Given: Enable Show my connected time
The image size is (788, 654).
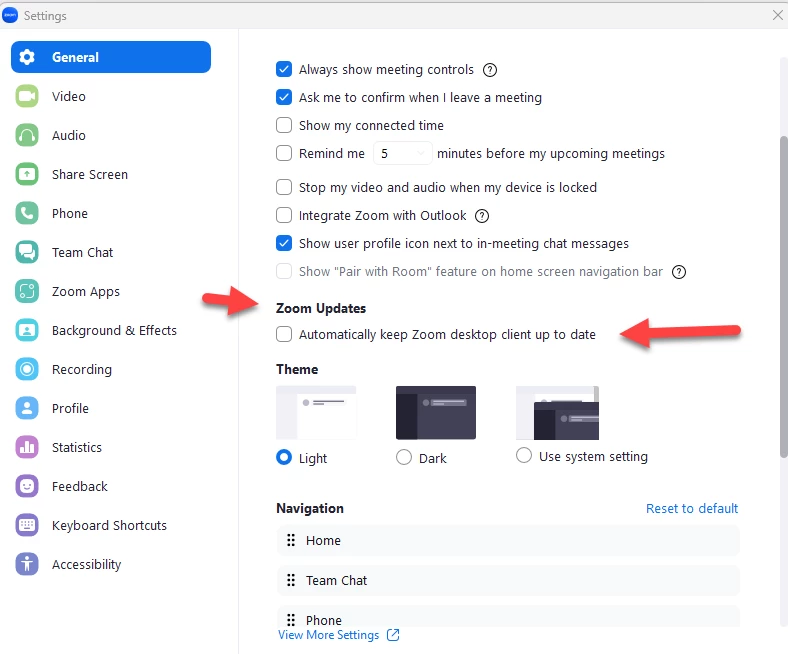Looking at the screenshot, I should click(284, 125).
